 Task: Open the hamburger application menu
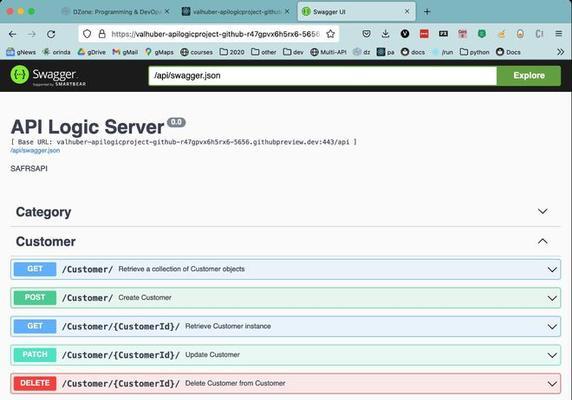(559, 34)
